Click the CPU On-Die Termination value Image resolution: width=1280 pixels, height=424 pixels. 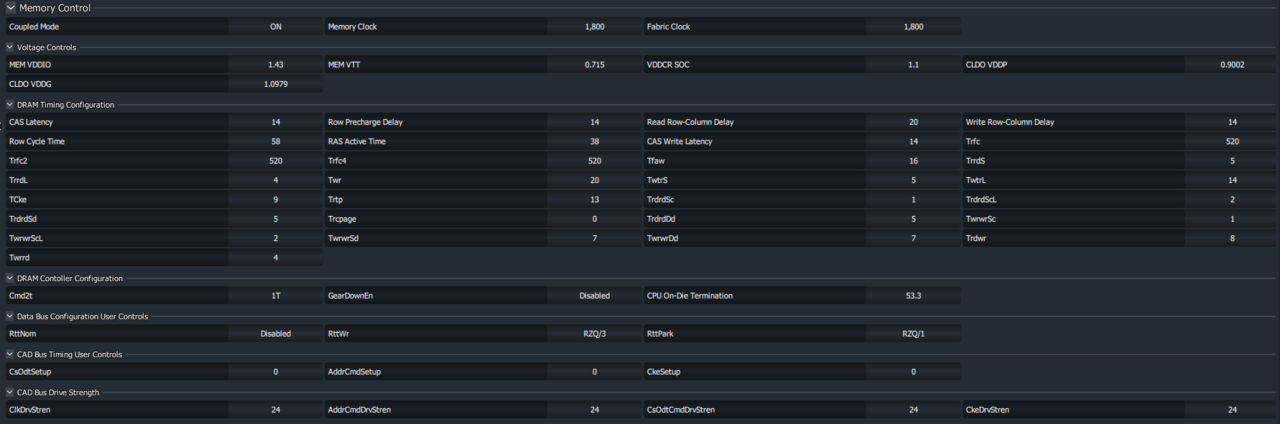coord(913,296)
